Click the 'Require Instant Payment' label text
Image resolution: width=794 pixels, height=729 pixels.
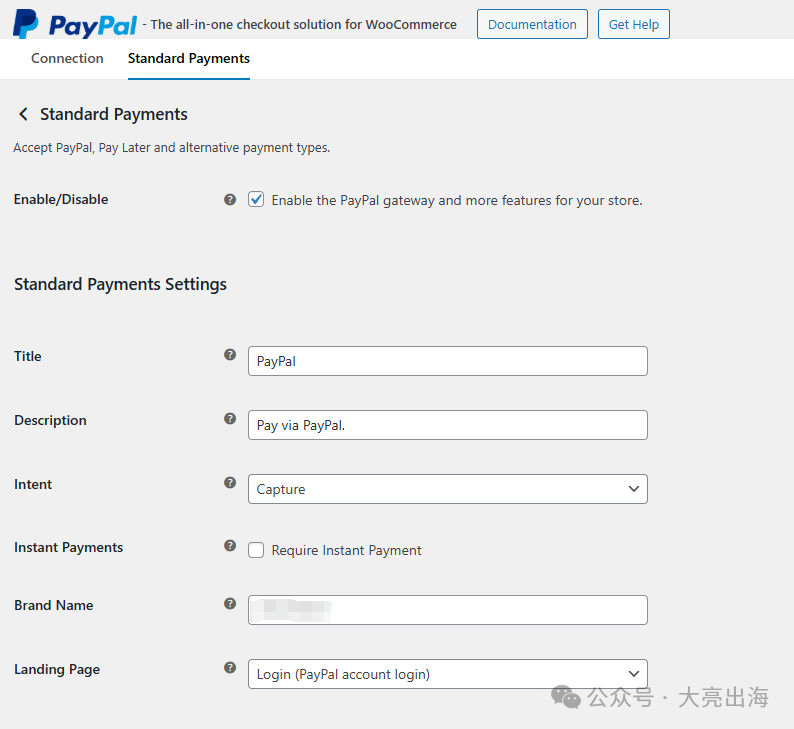tap(346, 550)
